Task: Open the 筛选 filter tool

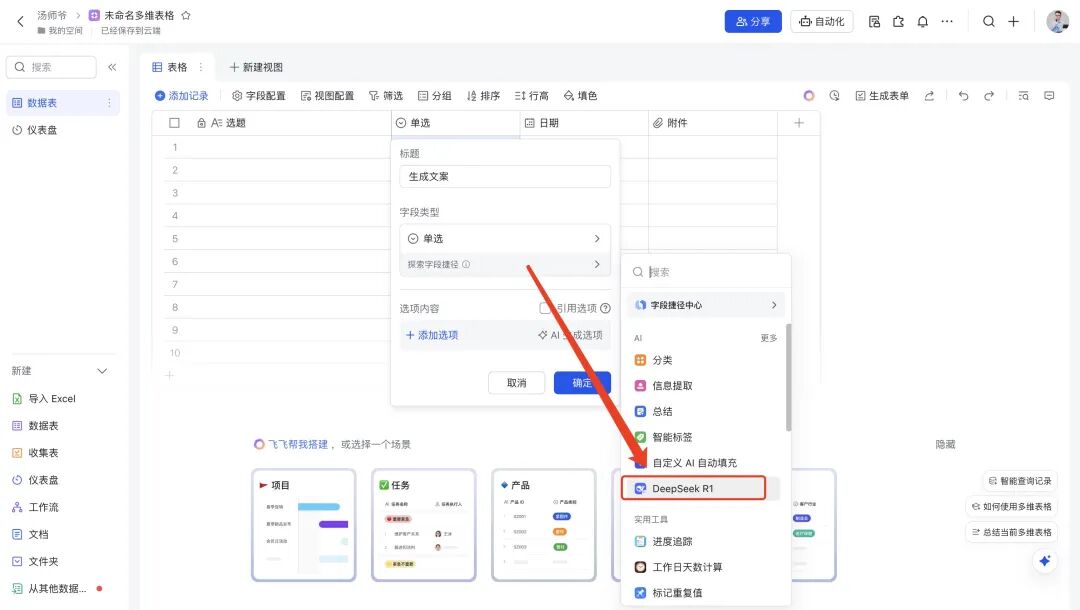Action: coord(386,96)
